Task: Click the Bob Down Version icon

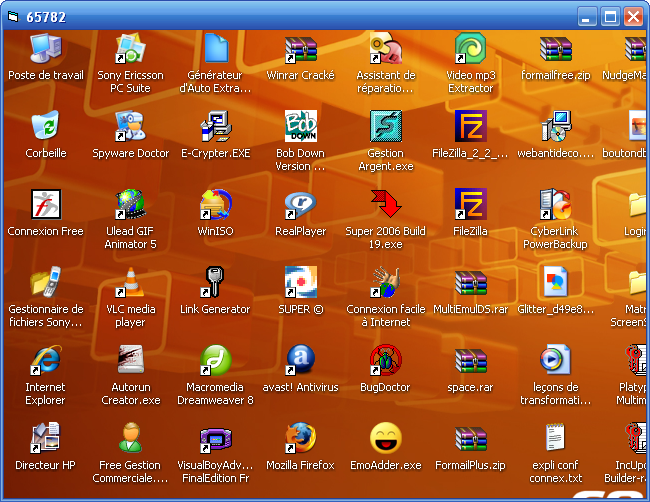Action: [x=301, y=126]
